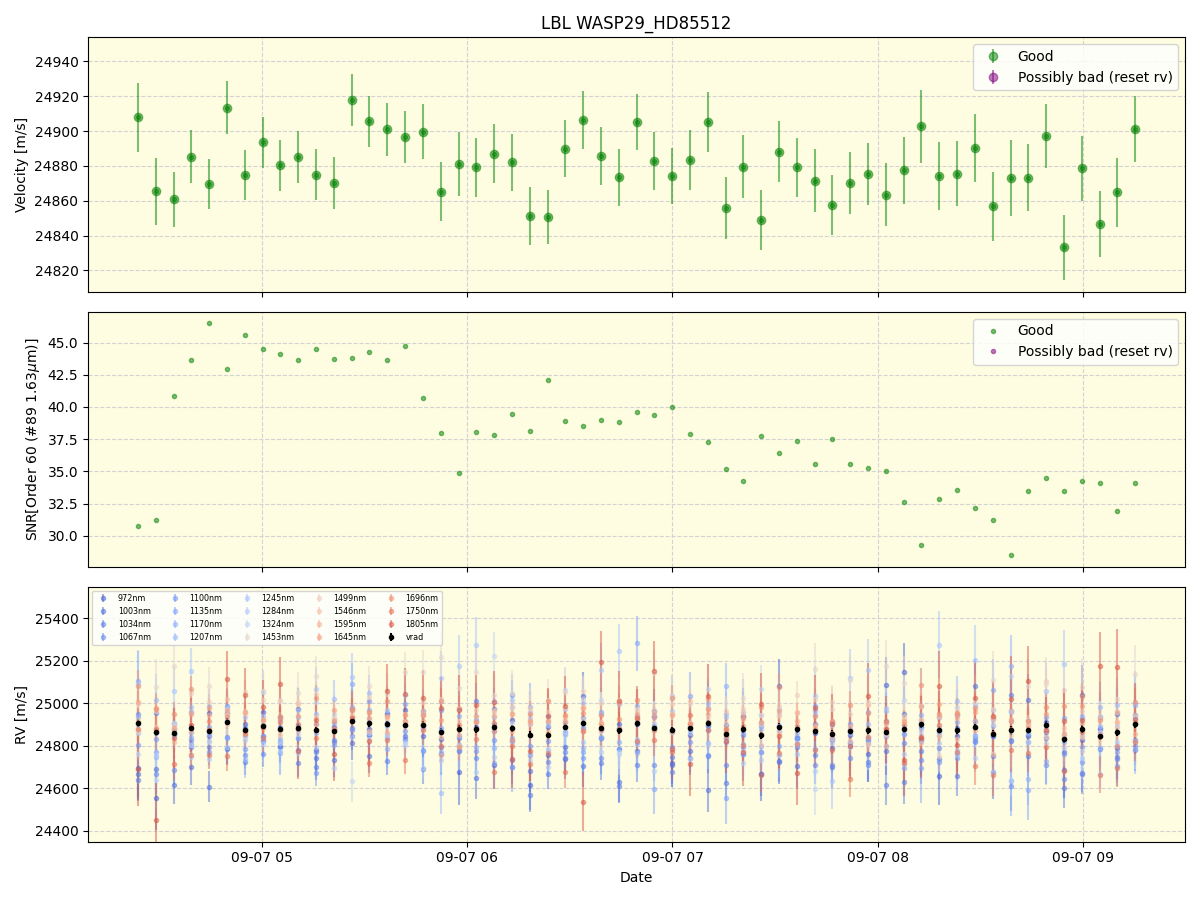Click the green Good dot in SNR legend
The image size is (1200, 900).
(x=993, y=331)
